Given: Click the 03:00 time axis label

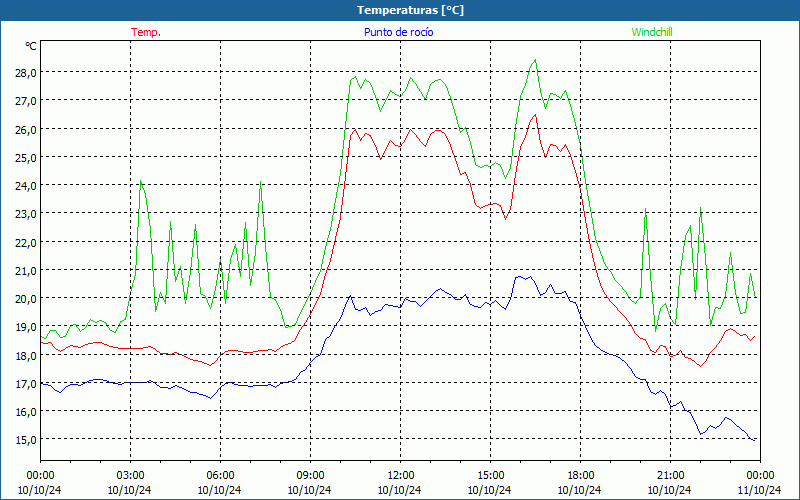Looking at the screenshot, I should [x=130, y=476].
